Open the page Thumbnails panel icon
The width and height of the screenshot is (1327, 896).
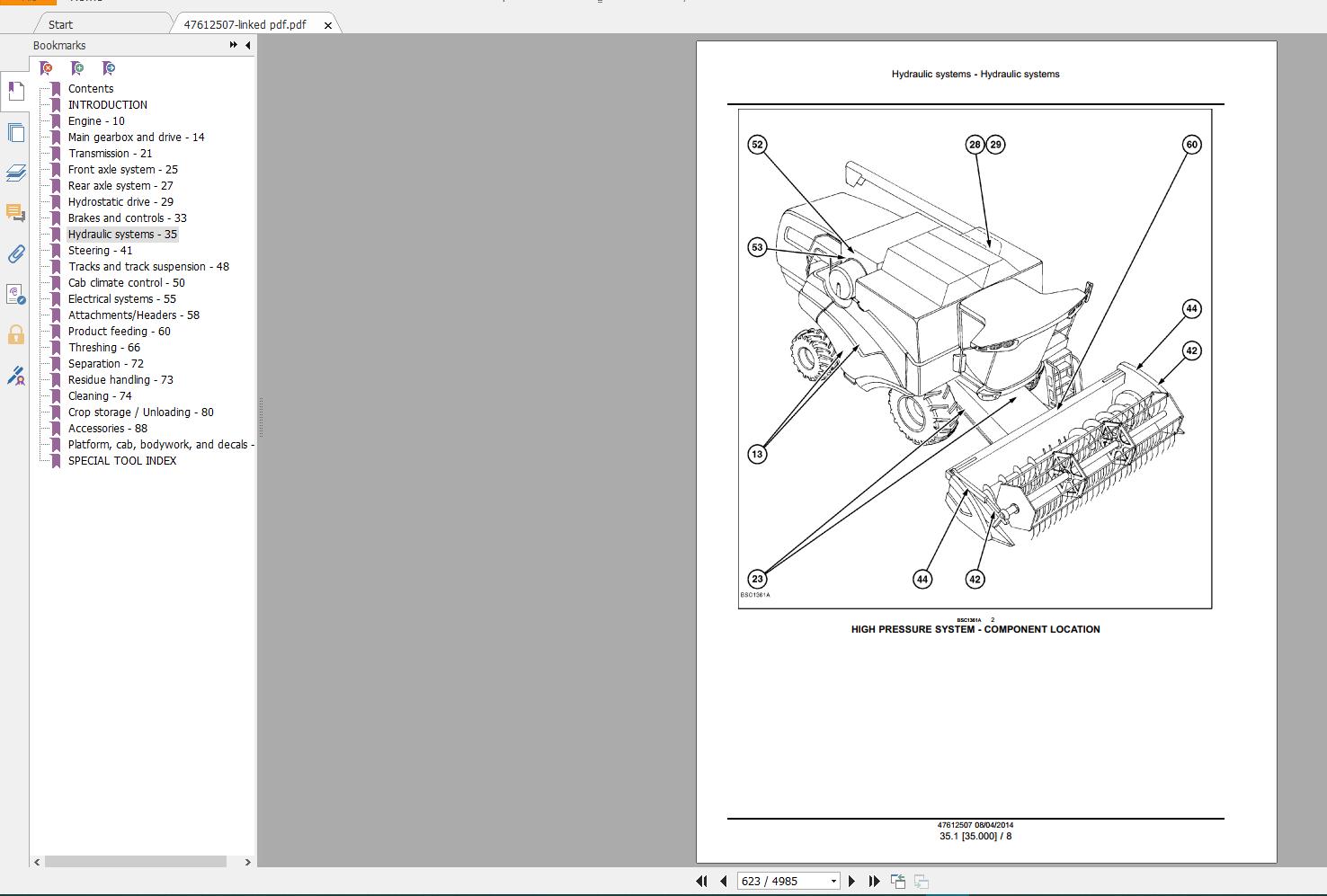click(15, 133)
